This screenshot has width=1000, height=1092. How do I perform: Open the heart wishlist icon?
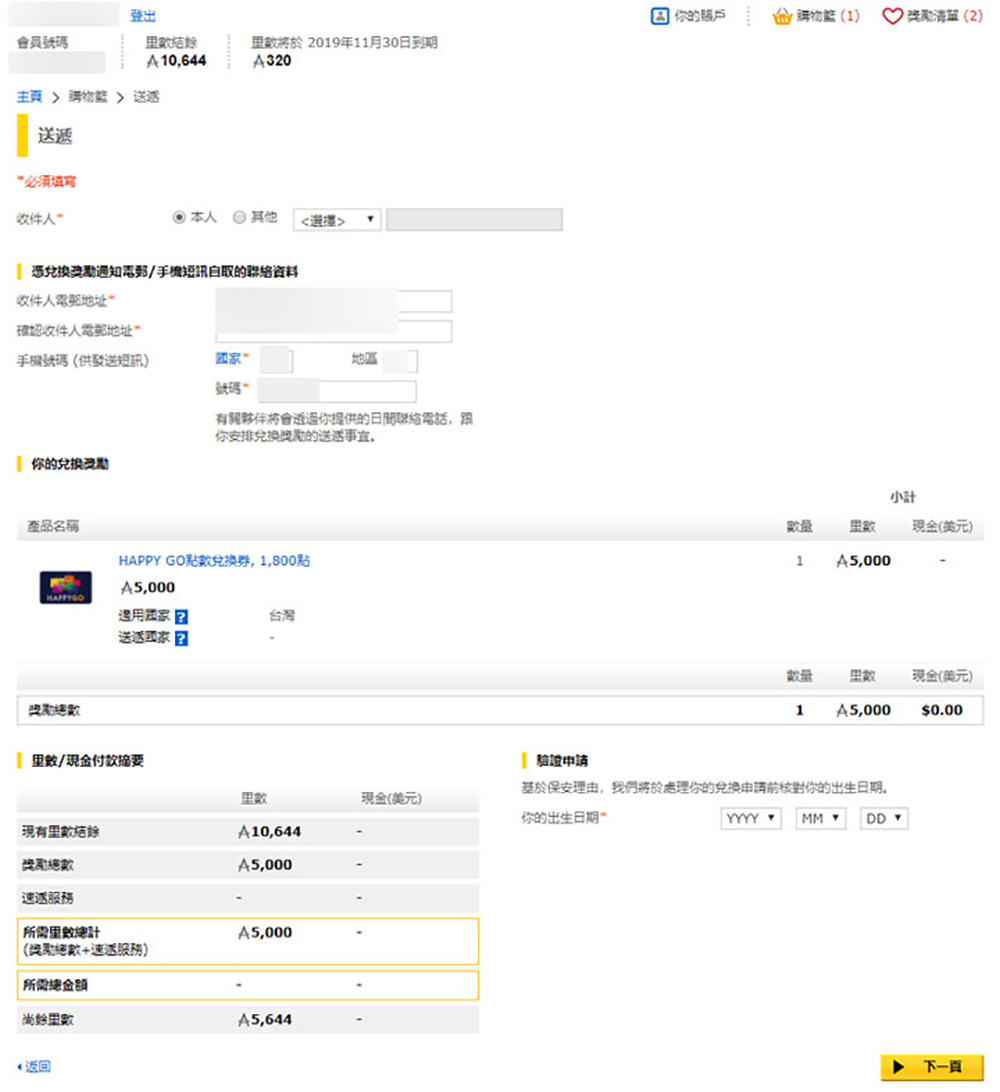[x=892, y=16]
